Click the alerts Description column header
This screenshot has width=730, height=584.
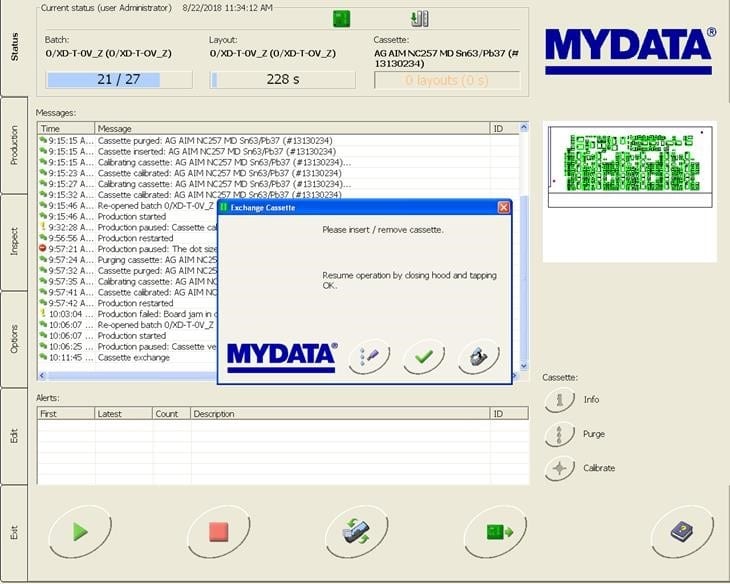click(340, 414)
